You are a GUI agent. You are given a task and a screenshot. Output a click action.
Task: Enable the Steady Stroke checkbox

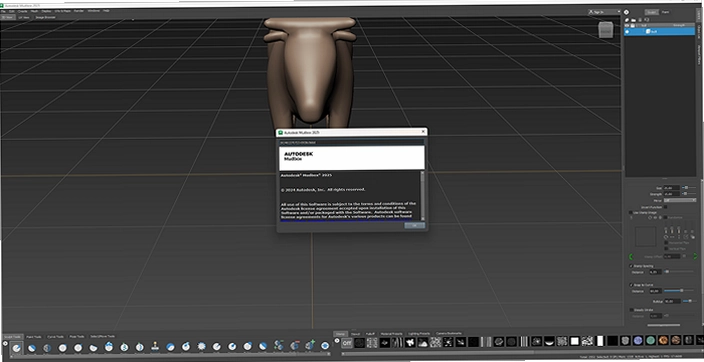(631, 310)
